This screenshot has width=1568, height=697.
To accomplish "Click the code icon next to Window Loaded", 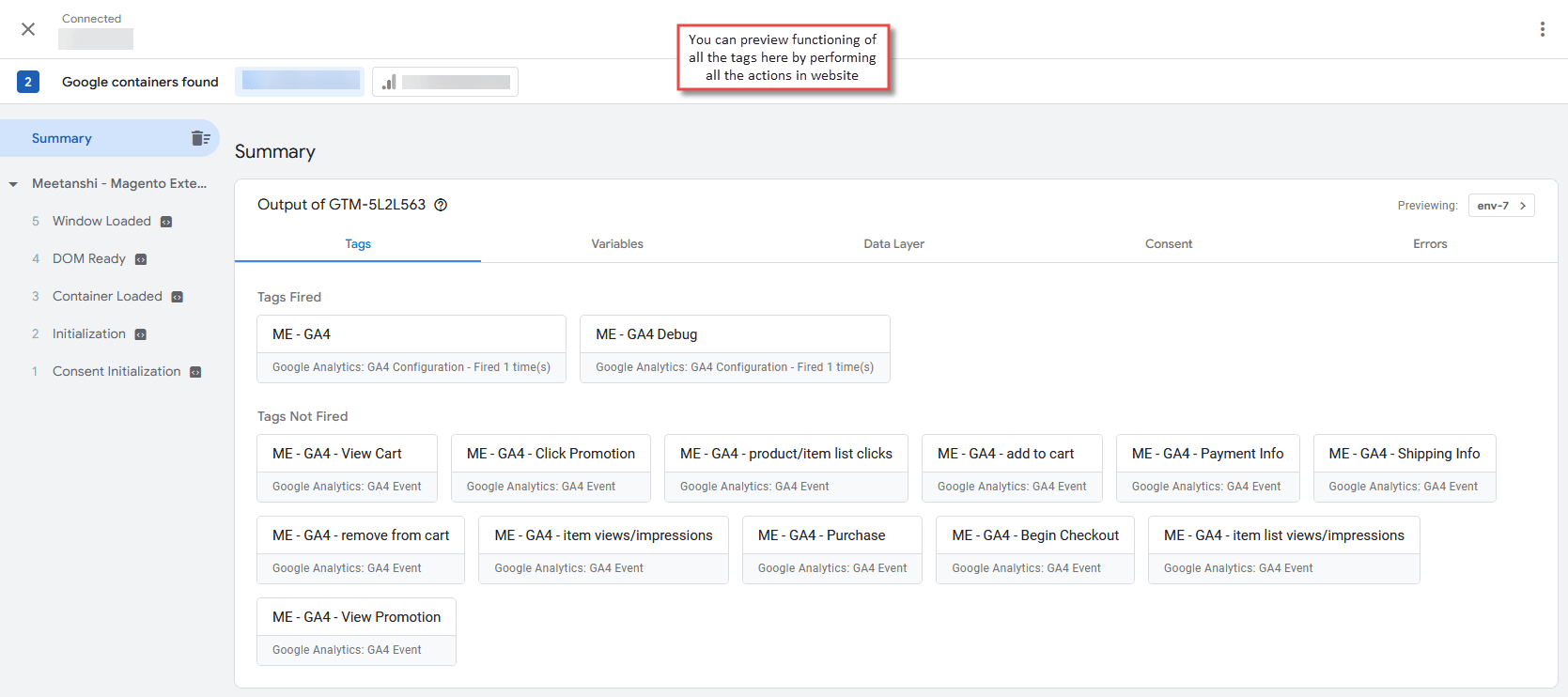I will (166, 222).
